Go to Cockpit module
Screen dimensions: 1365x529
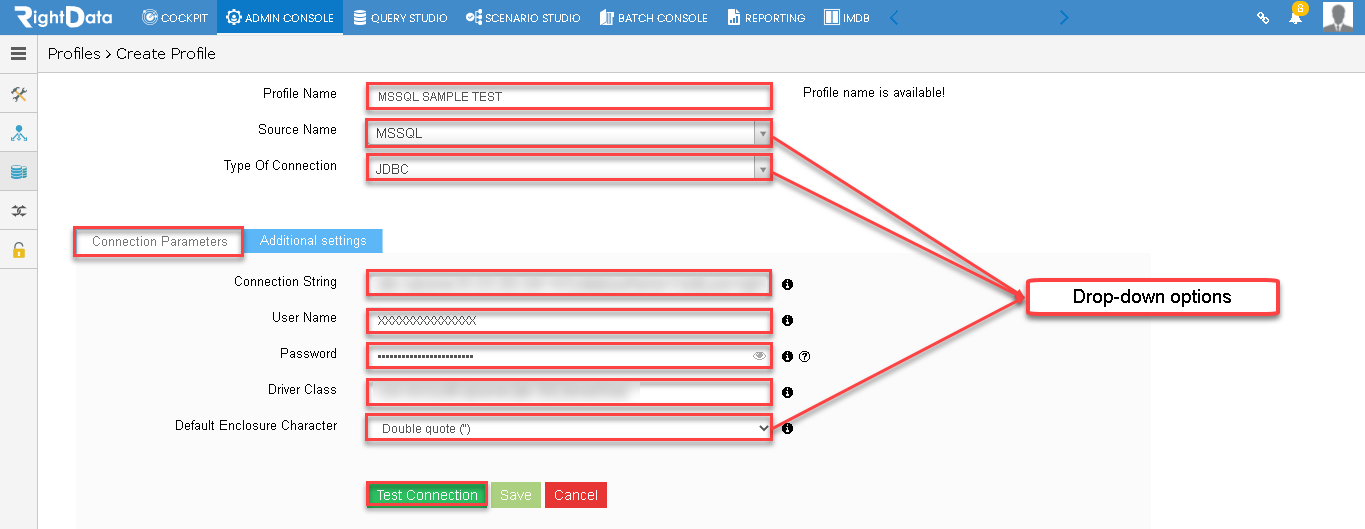pos(176,18)
